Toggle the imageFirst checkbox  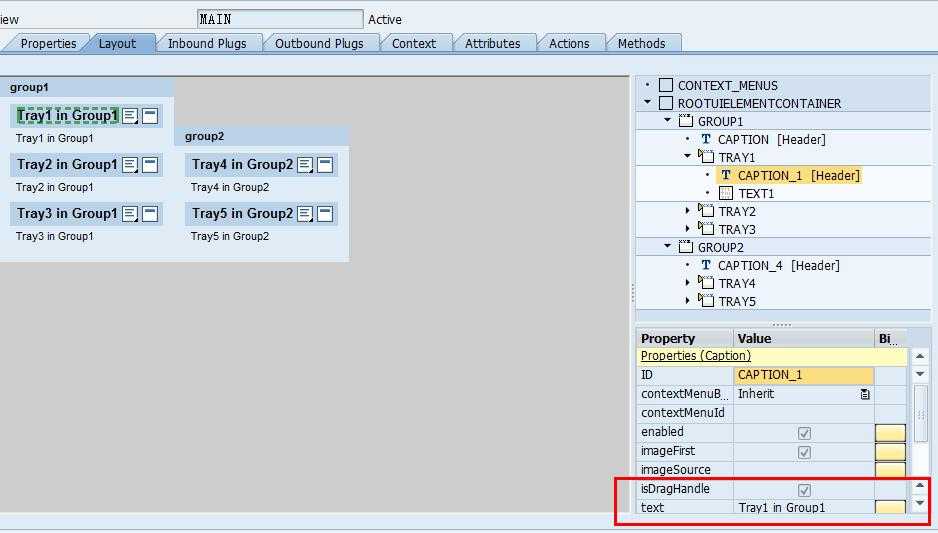coord(804,452)
